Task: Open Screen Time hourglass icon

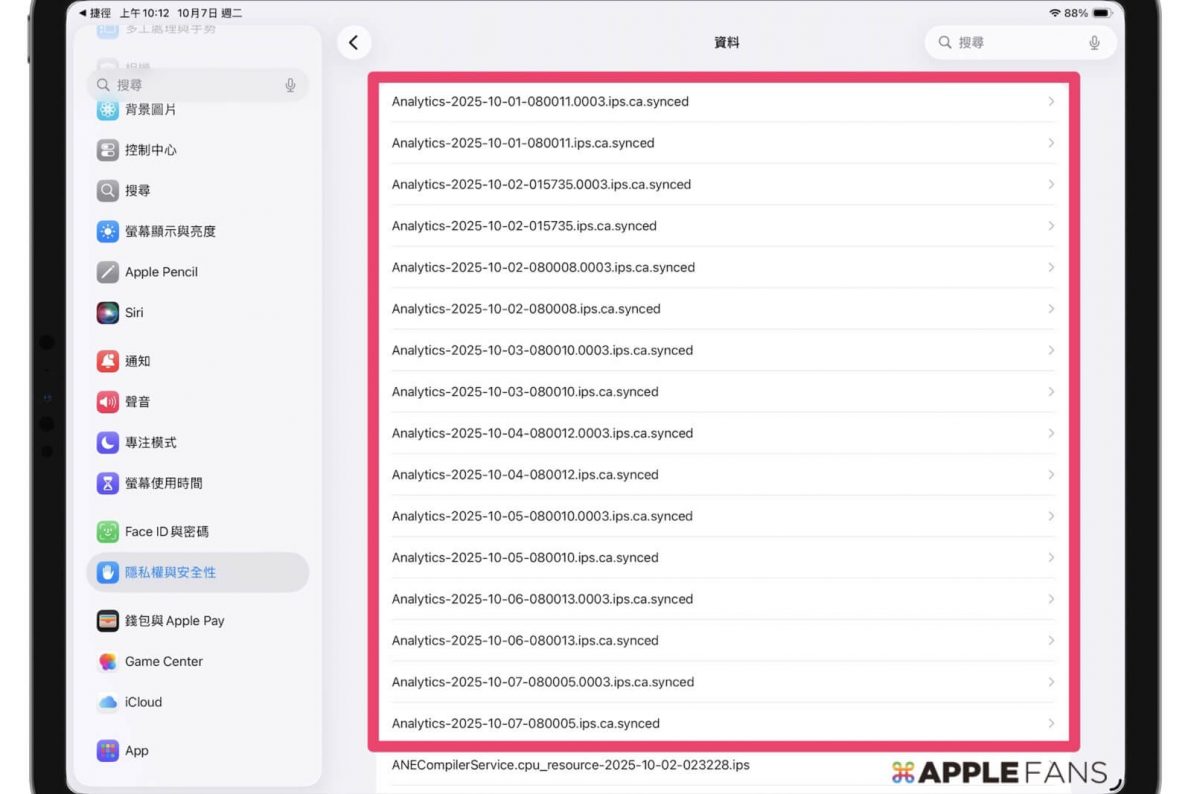Action: pos(108,483)
